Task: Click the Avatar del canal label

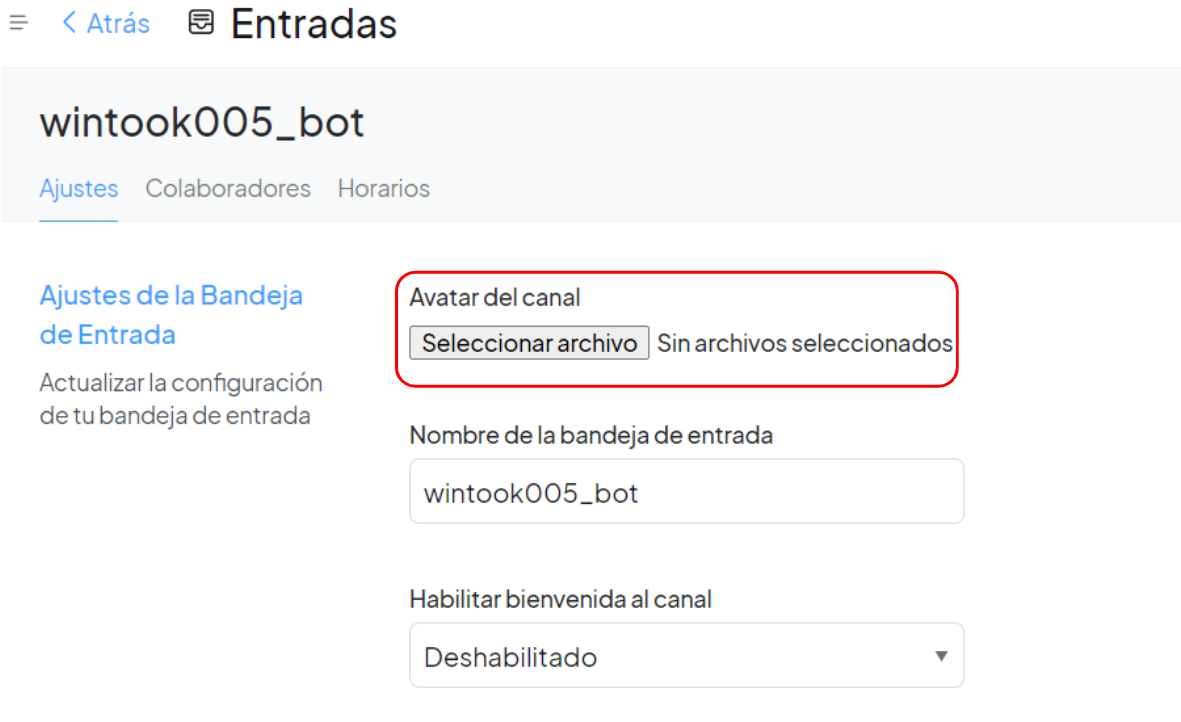Action: click(495, 297)
